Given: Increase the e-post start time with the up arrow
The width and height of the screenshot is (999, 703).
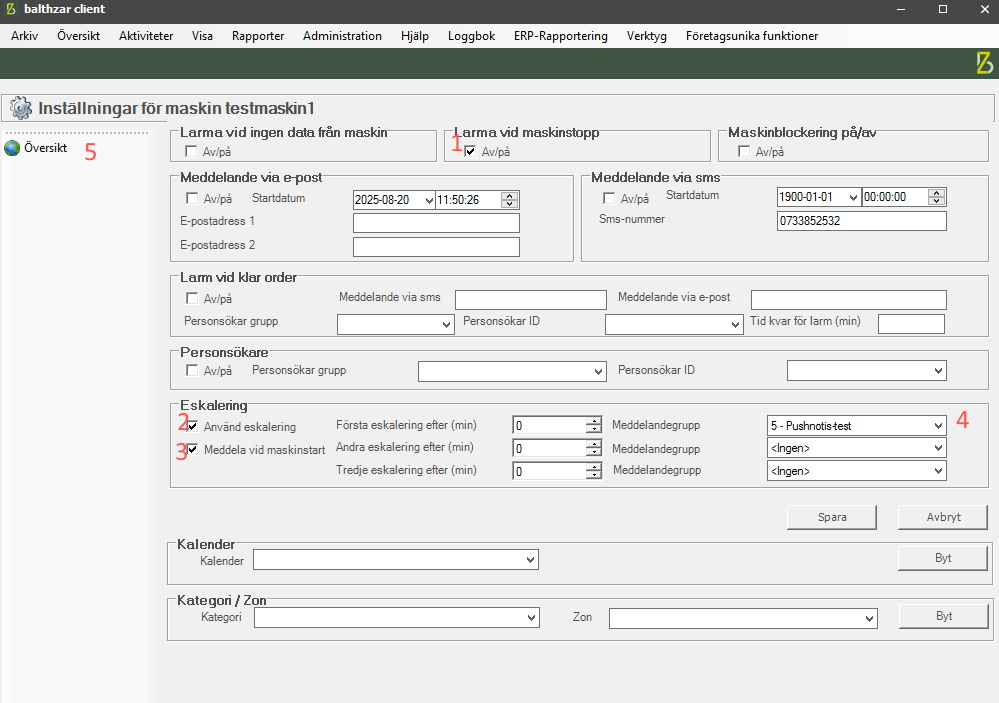Looking at the screenshot, I should 510,196.
